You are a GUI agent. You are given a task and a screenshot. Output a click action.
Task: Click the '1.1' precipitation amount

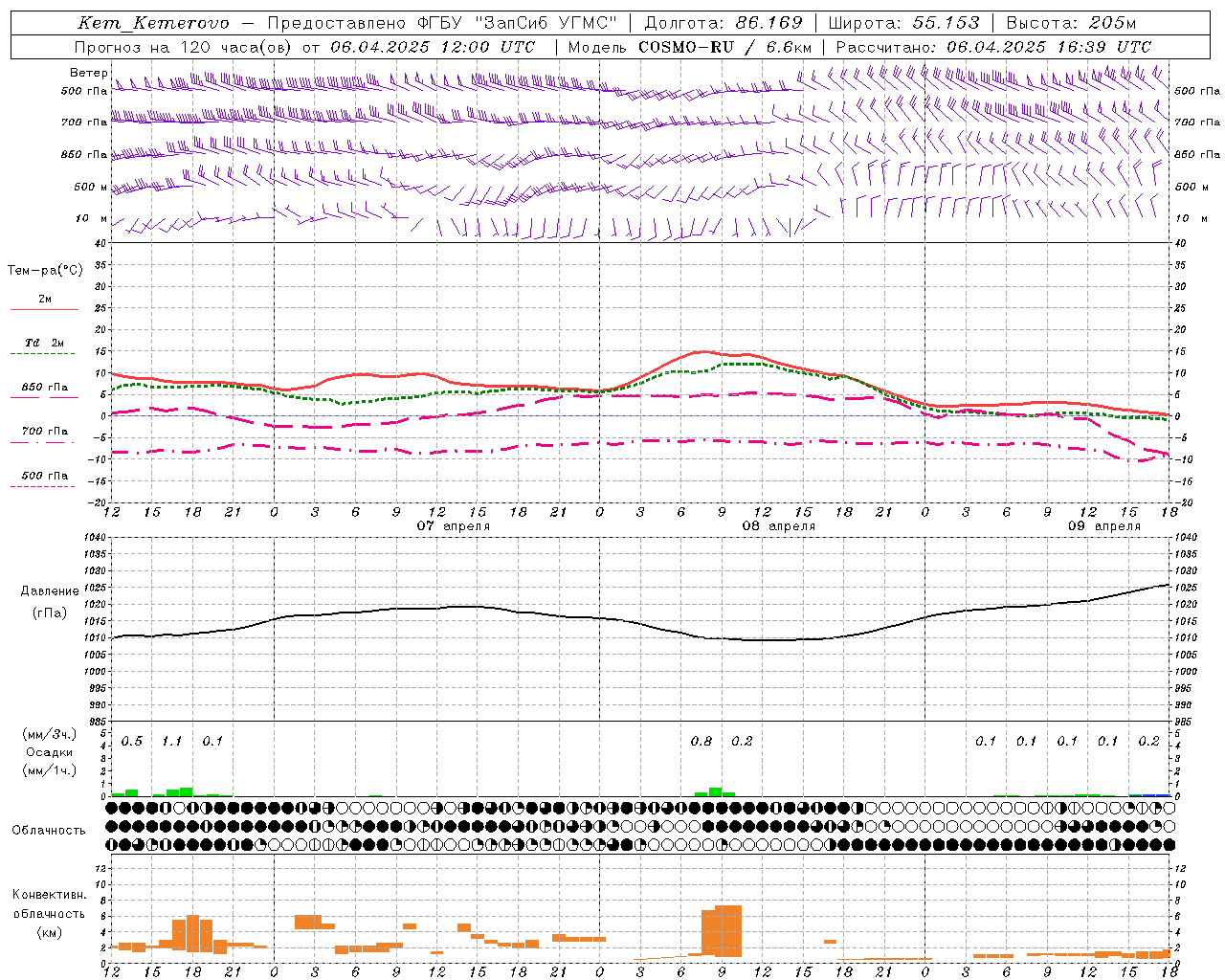(x=172, y=742)
